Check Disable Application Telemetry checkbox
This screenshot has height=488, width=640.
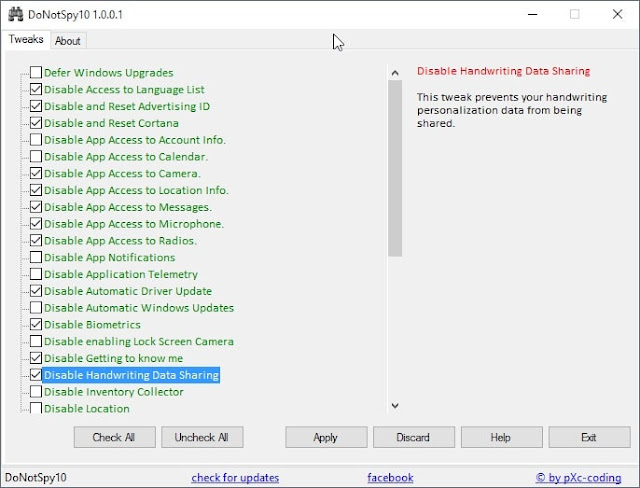tap(36, 274)
